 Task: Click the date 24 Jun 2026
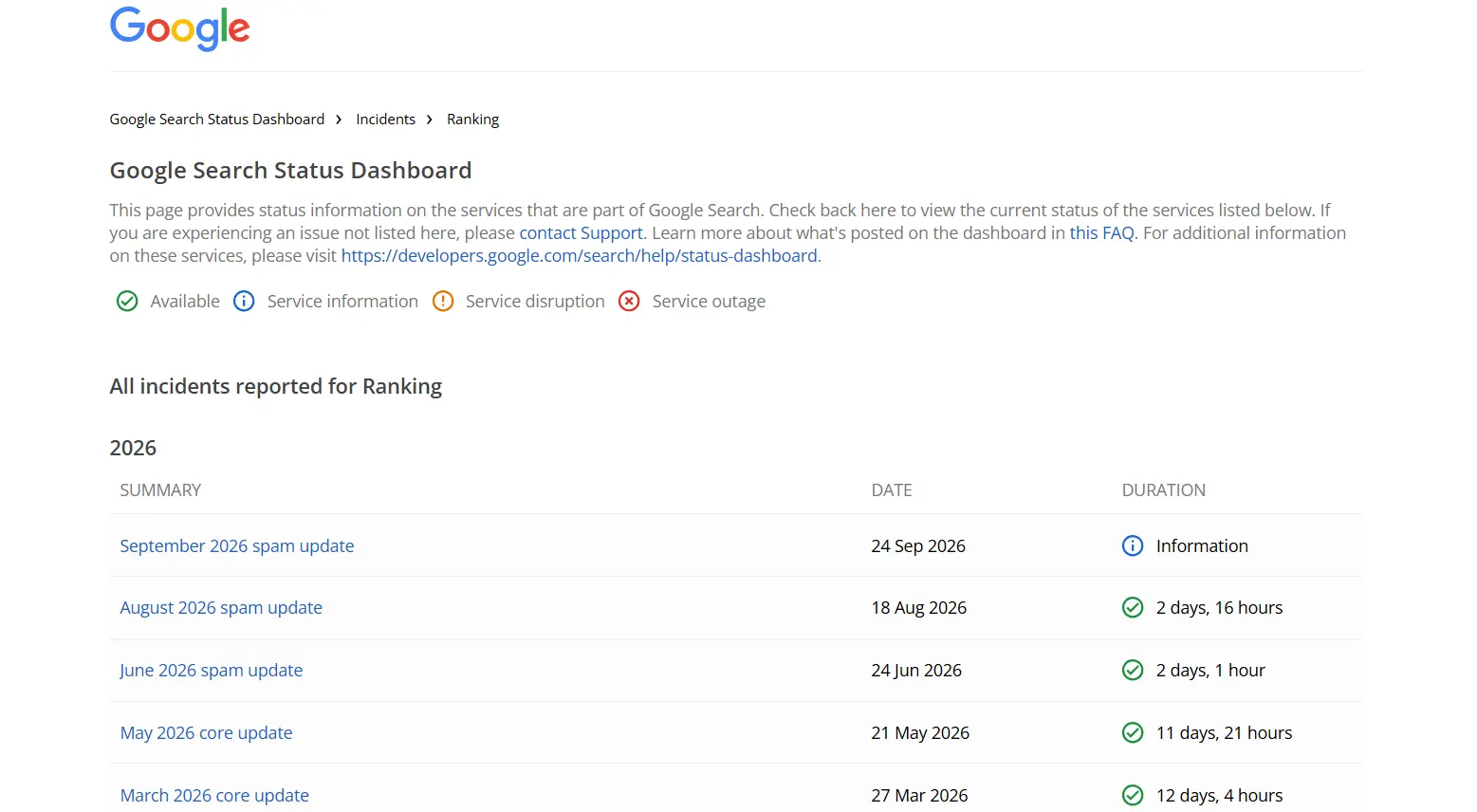(x=916, y=670)
